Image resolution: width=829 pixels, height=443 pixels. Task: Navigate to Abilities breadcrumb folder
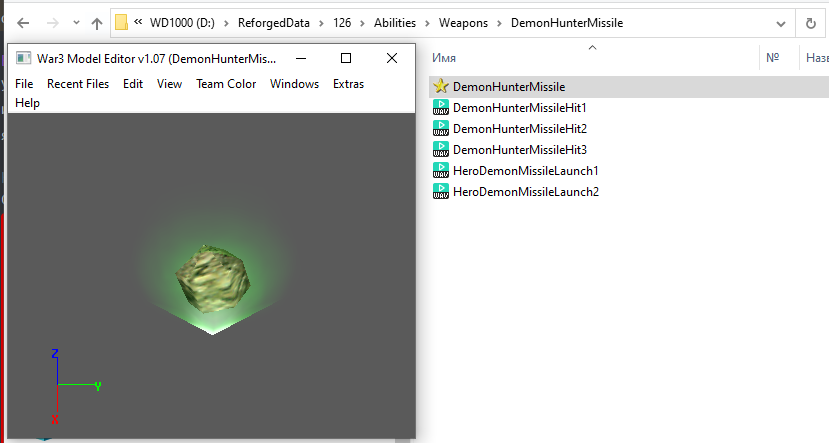395,23
